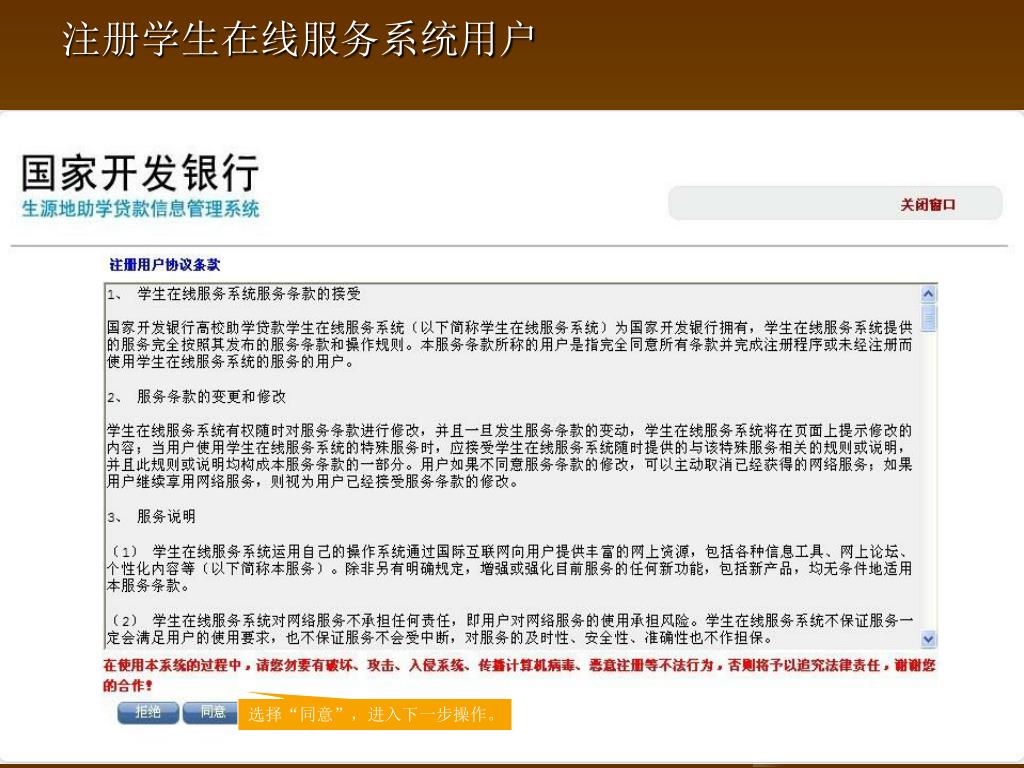Click sub-clause (2) about 网络服务不承担责任

[x=509, y=629]
